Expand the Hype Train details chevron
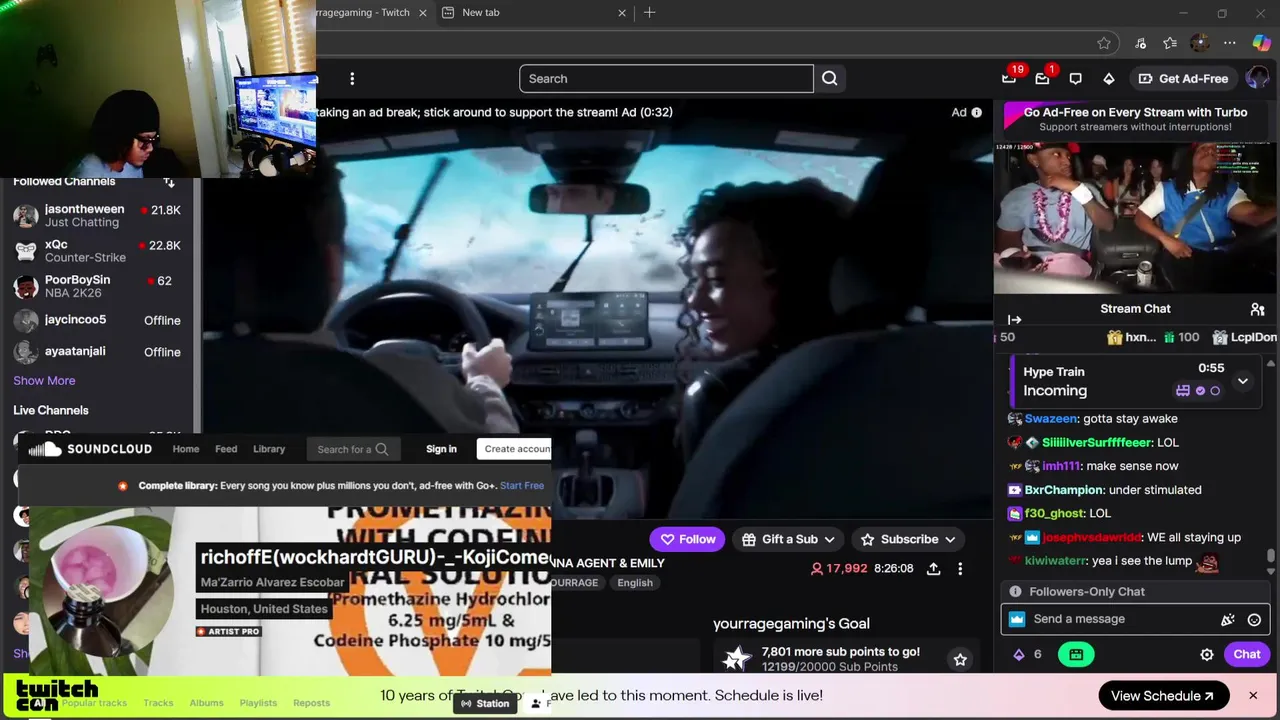Screen dimensions: 1280x720 (1242, 381)
